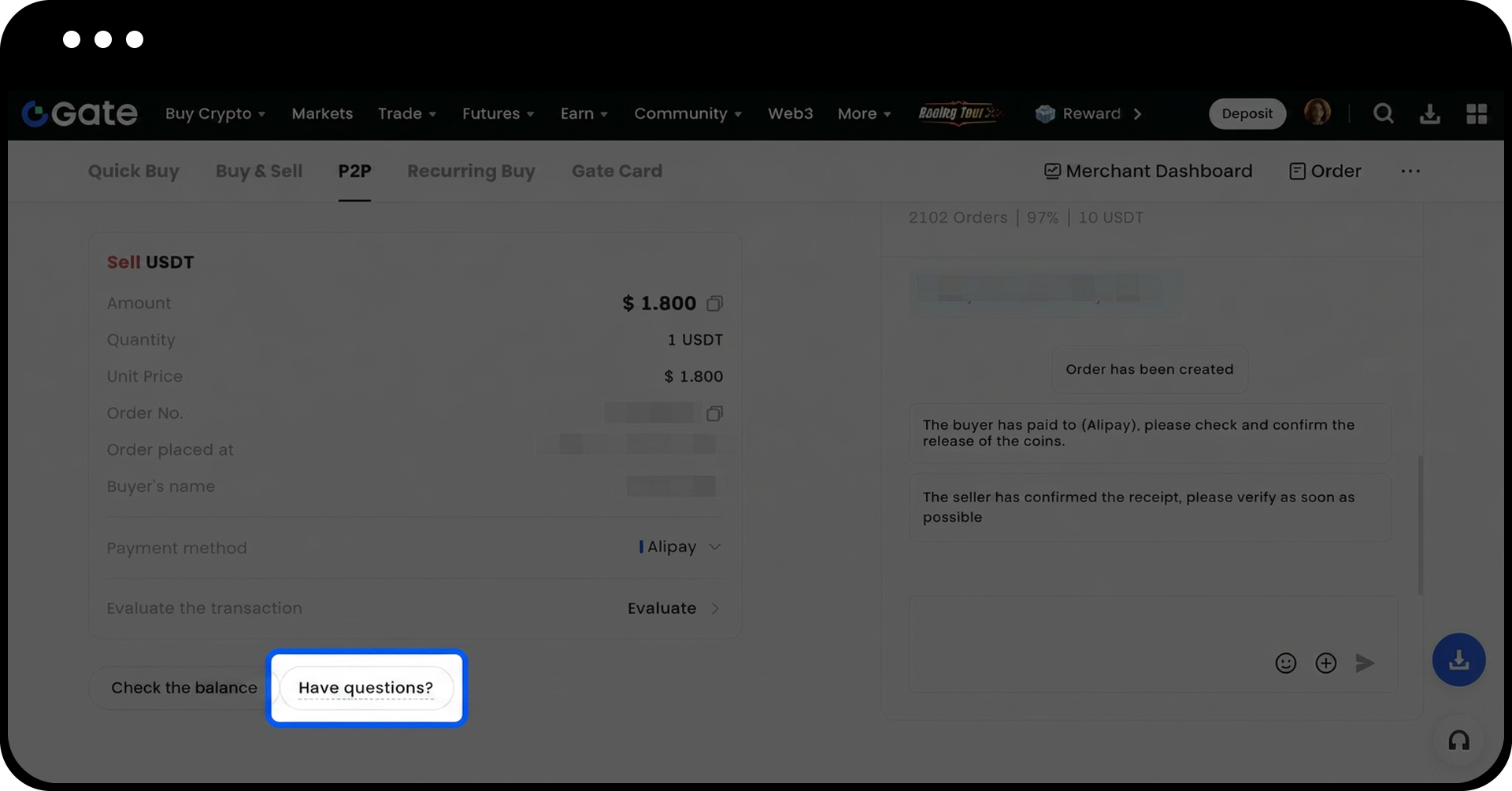Open the grid apps menu icon
The height and width of the screenshot is (791, 1512).
click(1477, 114)
